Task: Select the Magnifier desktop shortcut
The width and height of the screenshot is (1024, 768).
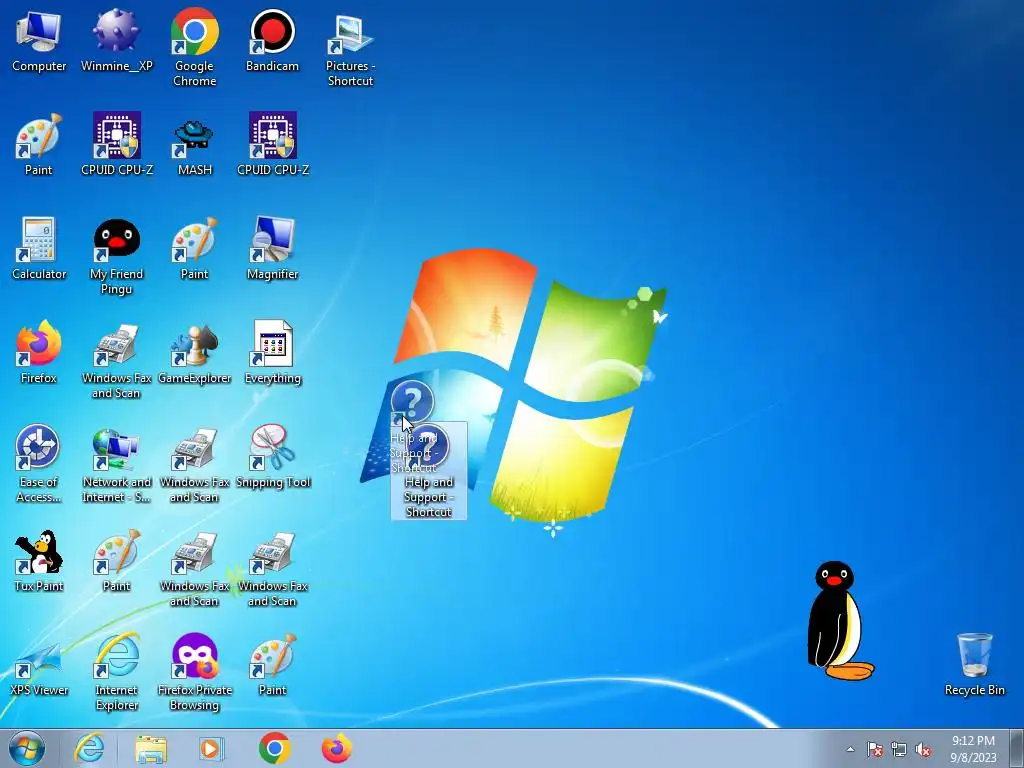Action: (272, 248)
